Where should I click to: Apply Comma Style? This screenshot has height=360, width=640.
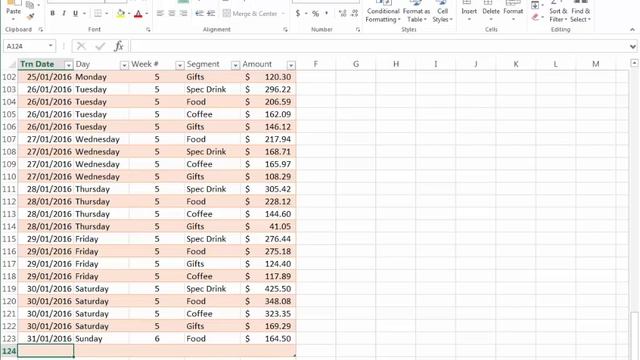(x=327, y=13)
